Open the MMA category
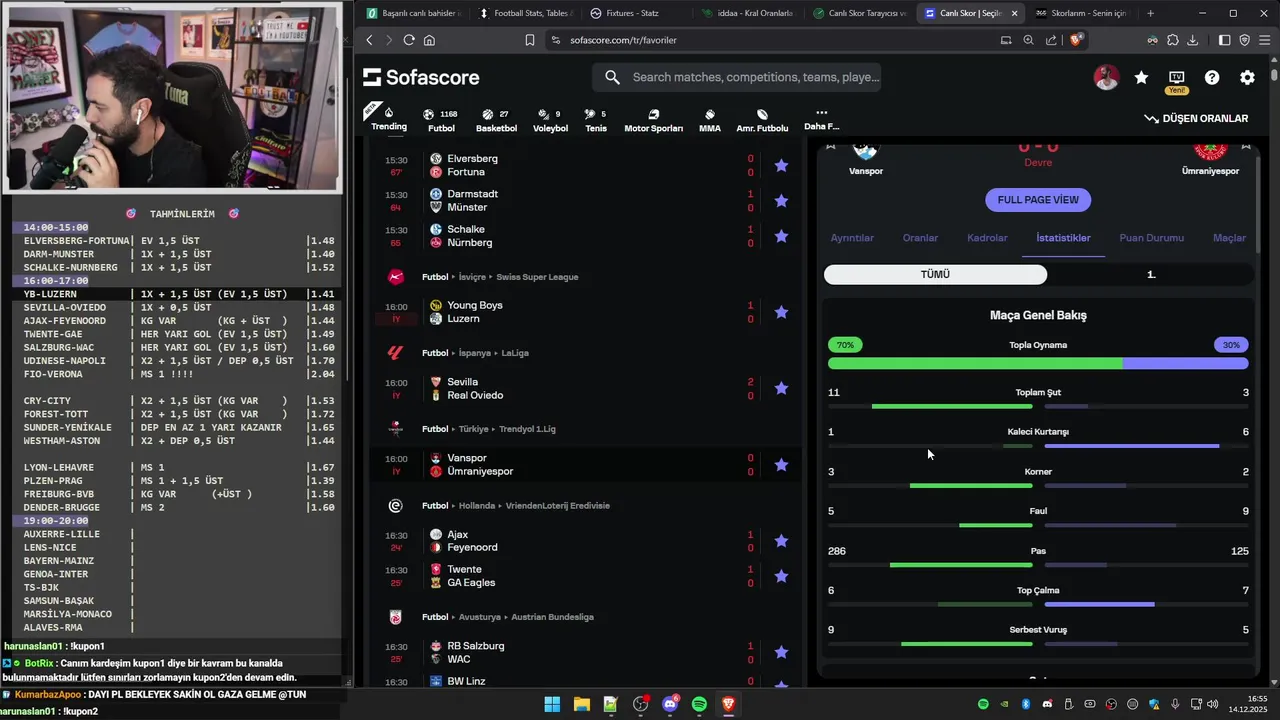1280x720 pixels. point(710,120)
